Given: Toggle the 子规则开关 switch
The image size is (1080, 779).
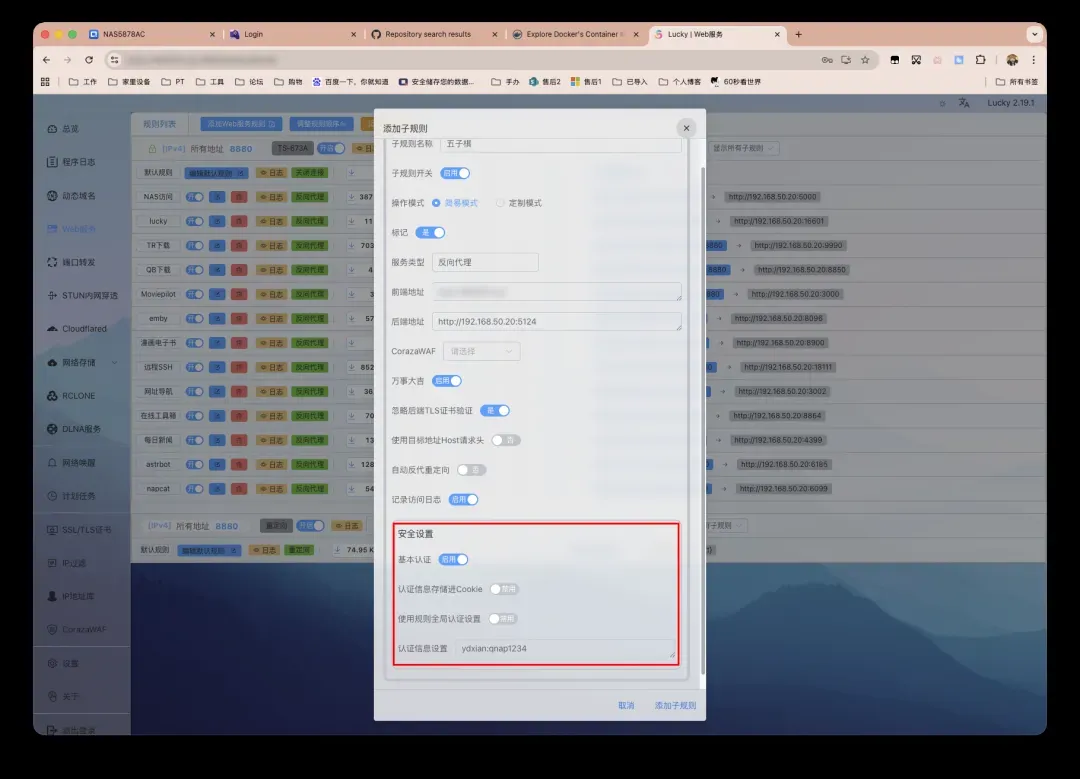Looking at the screenshot, I should click(456, 173).
